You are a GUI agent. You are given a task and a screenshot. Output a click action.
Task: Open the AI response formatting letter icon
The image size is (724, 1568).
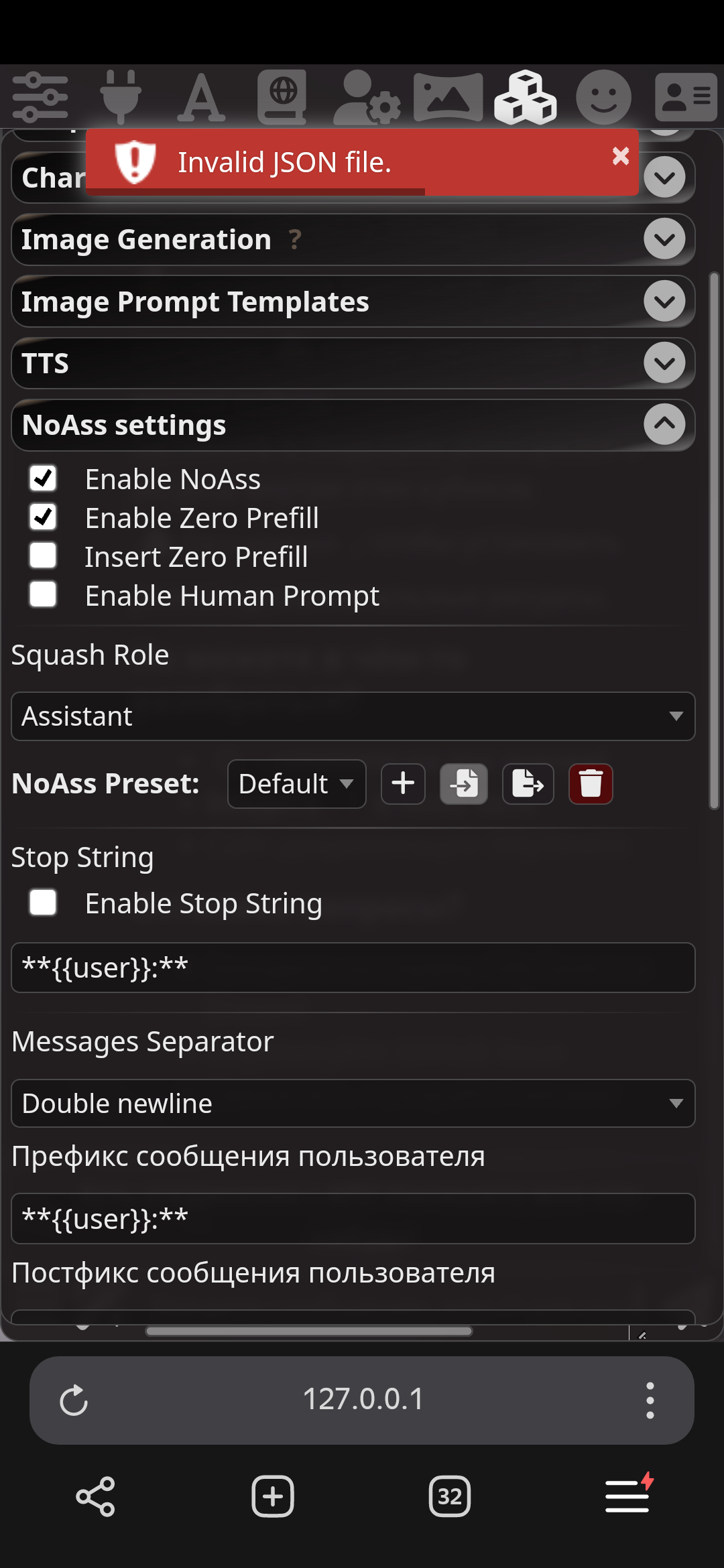pos(201,97)
